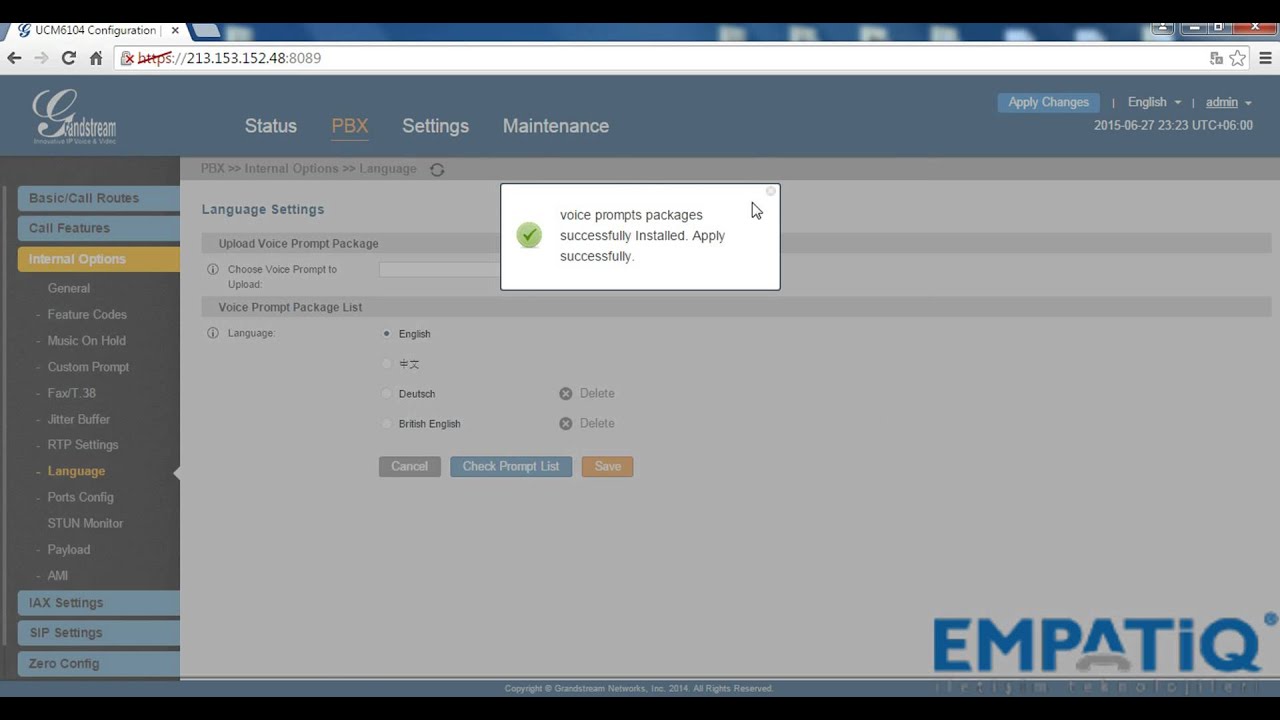1280x720 pixels.
Task: Open RTP Settings in the sidebar
Action: pyautogui.click(x=83, y=445)
